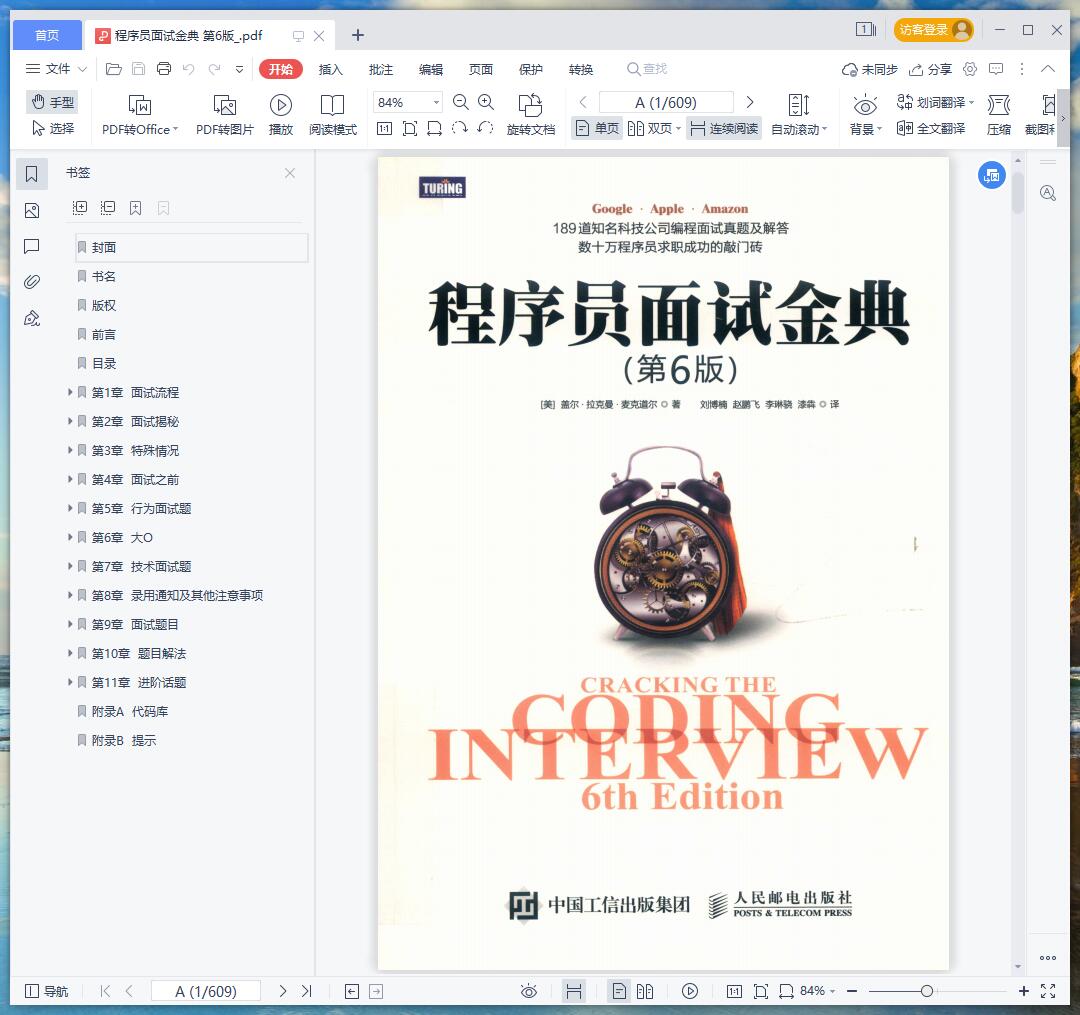The height and width of the screenshot is (1015, 1080).
Task: Toggle eye protection mode in status bar
Action: 528,991
